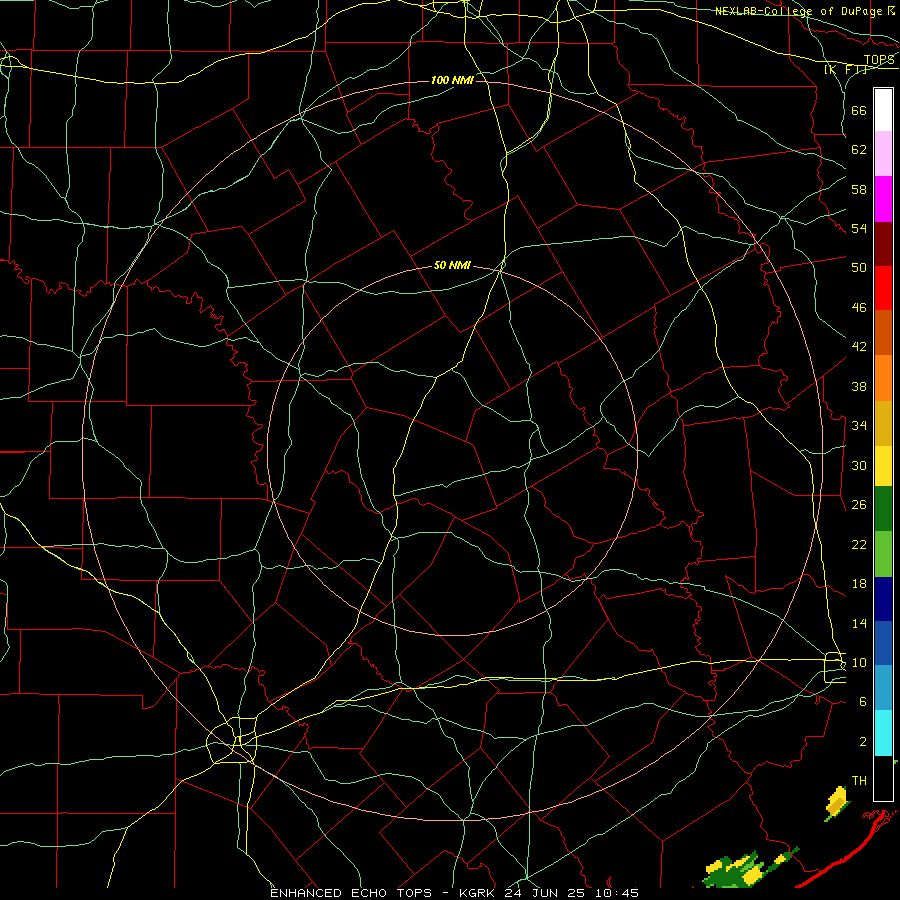The image size is (900, 900).
Task: Click the TH legend label
Action: 859,781
